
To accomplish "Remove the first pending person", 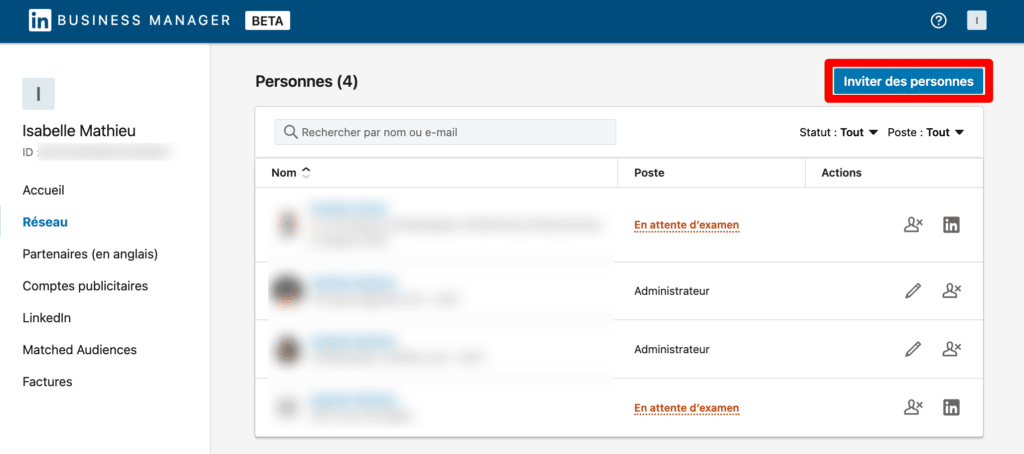I will (x=912, y=225).
